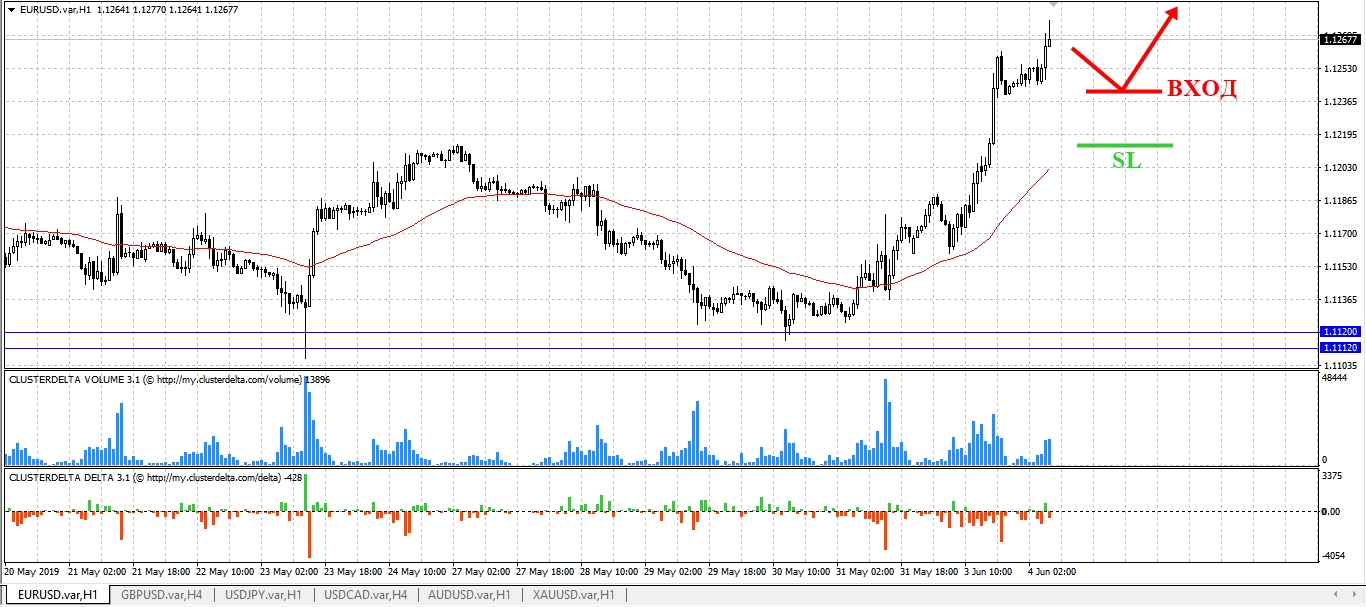Click the 1.12530 price scale value
The width and height of the screenshot is (1366, 607).
(1340, 69)
